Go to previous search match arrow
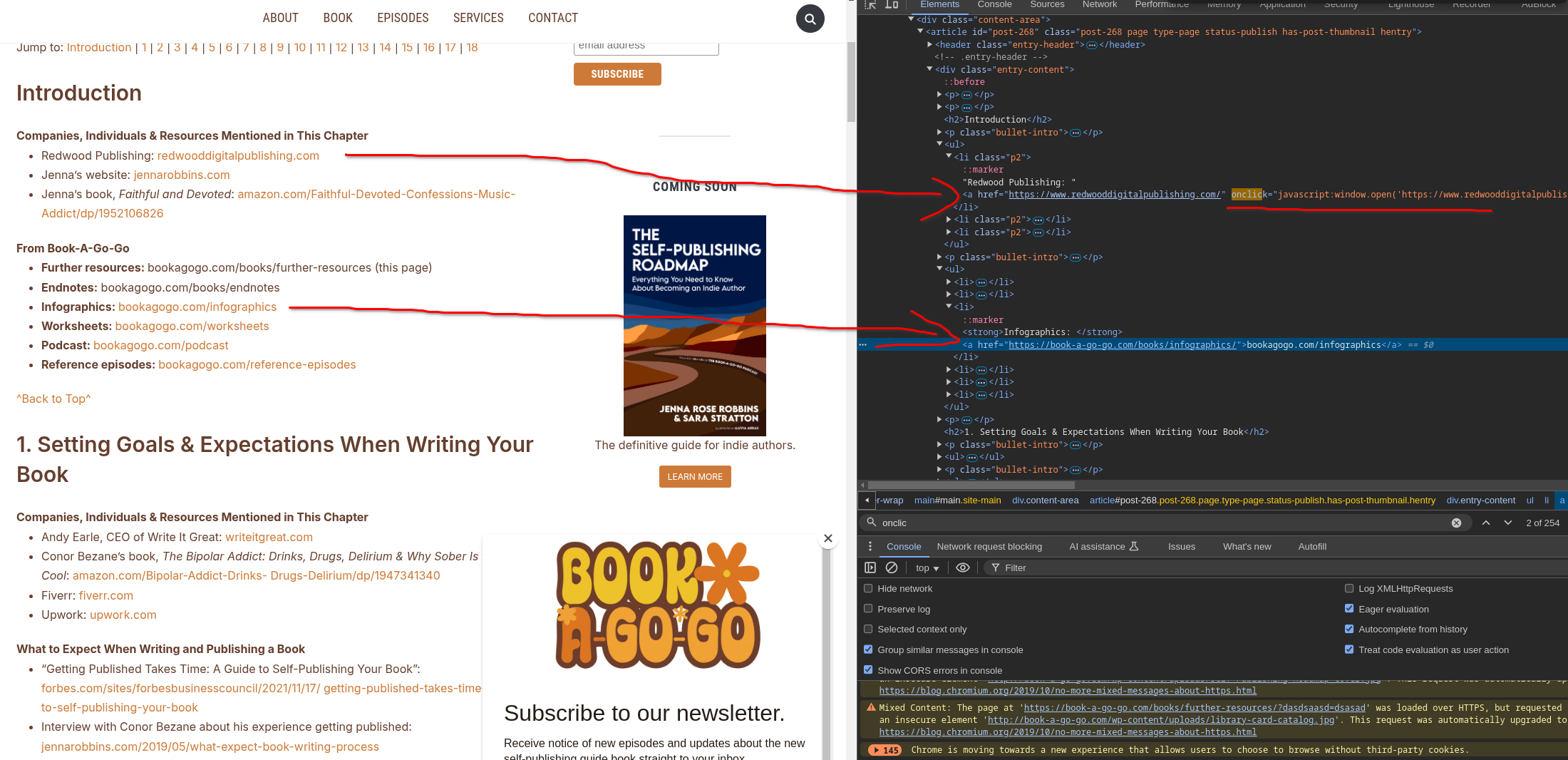1568x760 pixels. pyautogui.click(x=1486, y=523)
